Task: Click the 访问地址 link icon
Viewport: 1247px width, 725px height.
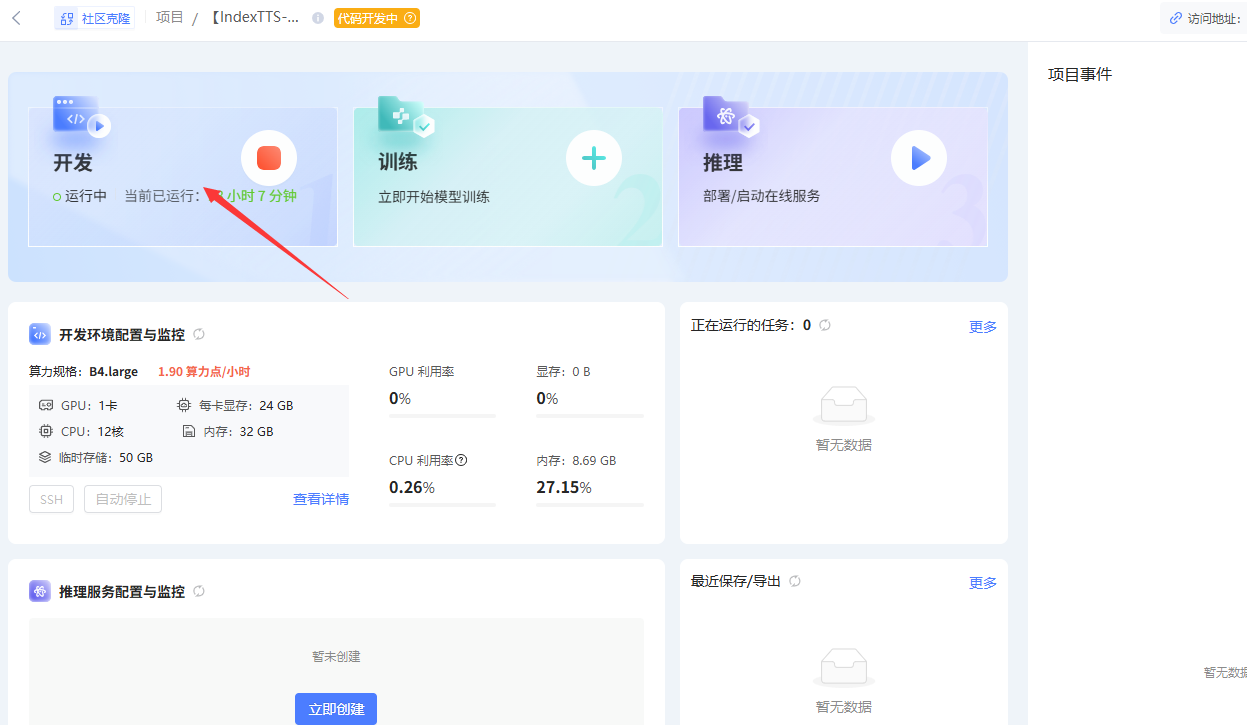Action: [x=1176, y=18]
